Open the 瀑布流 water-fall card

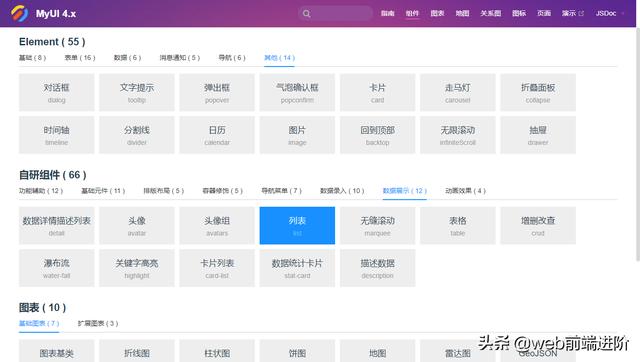pyautogui.click(x=56, y=268)
